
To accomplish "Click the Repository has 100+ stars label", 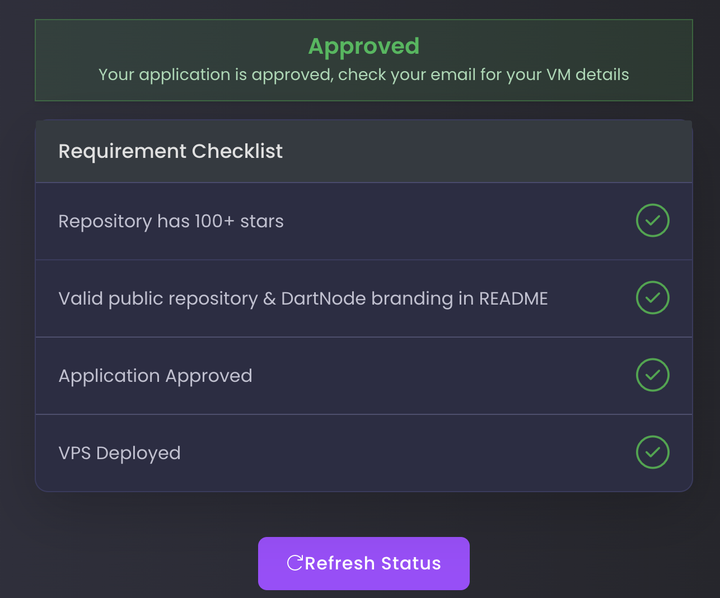I will pos(171,221).
